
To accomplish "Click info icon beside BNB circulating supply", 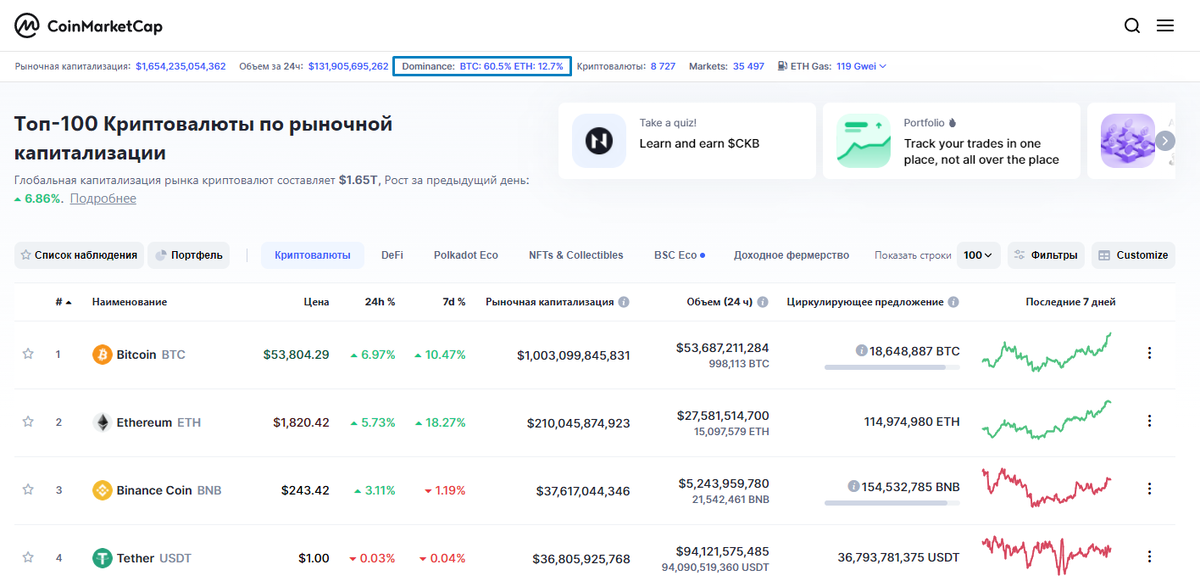I will [853, 486].
